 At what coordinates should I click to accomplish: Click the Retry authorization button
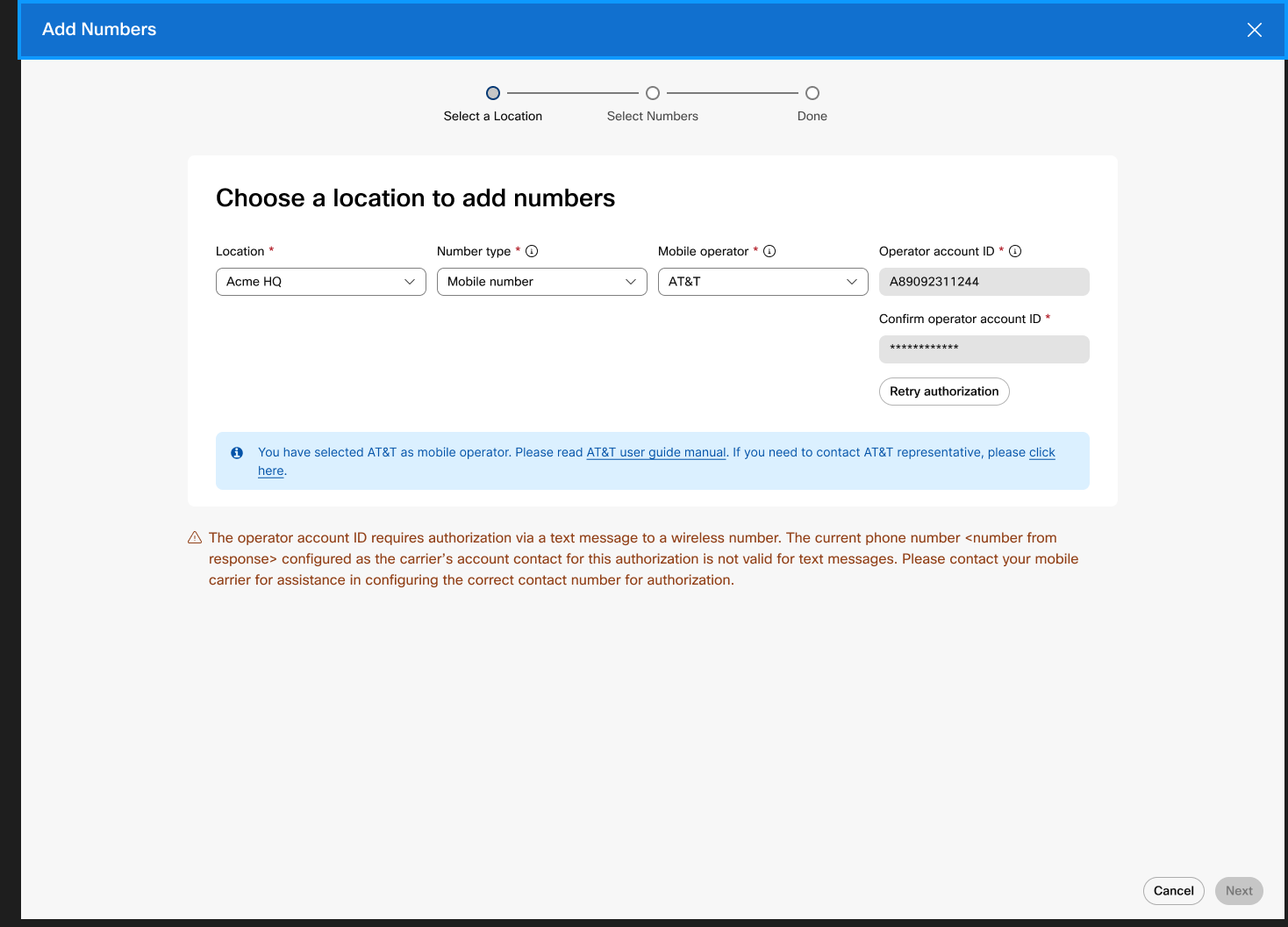[944, 392]
